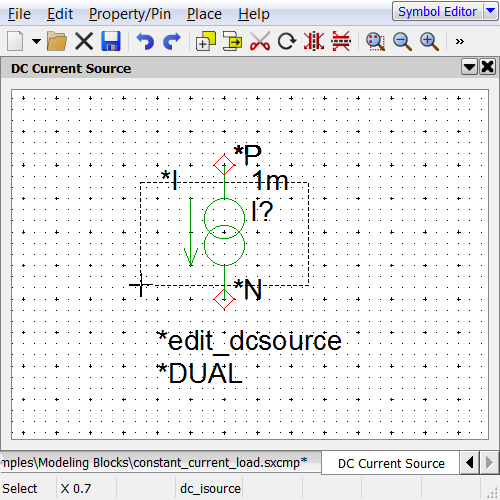Expand the toolbar overflow chevron
Image resolution: width=500 pixels, height=500 pixels.
click(x=460, y=41)
